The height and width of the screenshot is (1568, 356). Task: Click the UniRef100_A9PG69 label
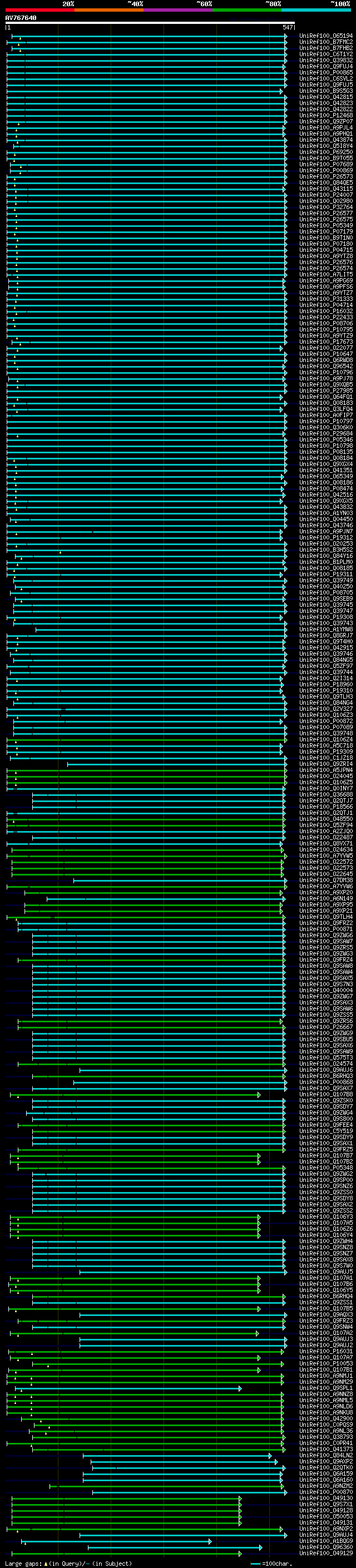326,280
